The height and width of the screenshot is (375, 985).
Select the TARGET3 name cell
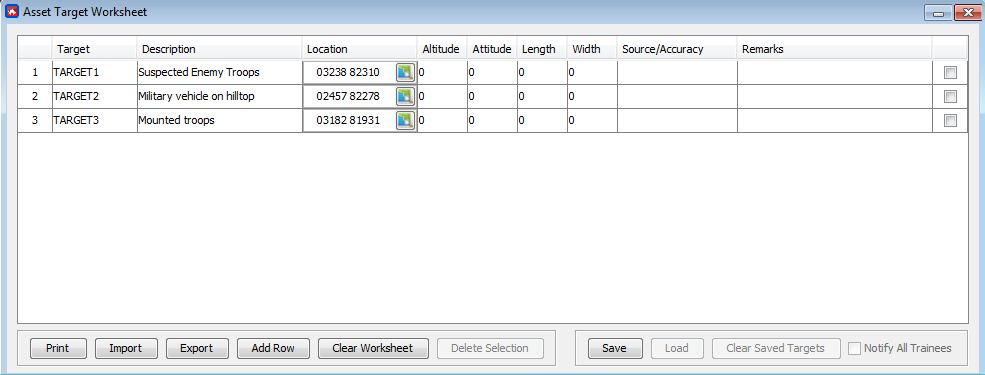(94, 121)
